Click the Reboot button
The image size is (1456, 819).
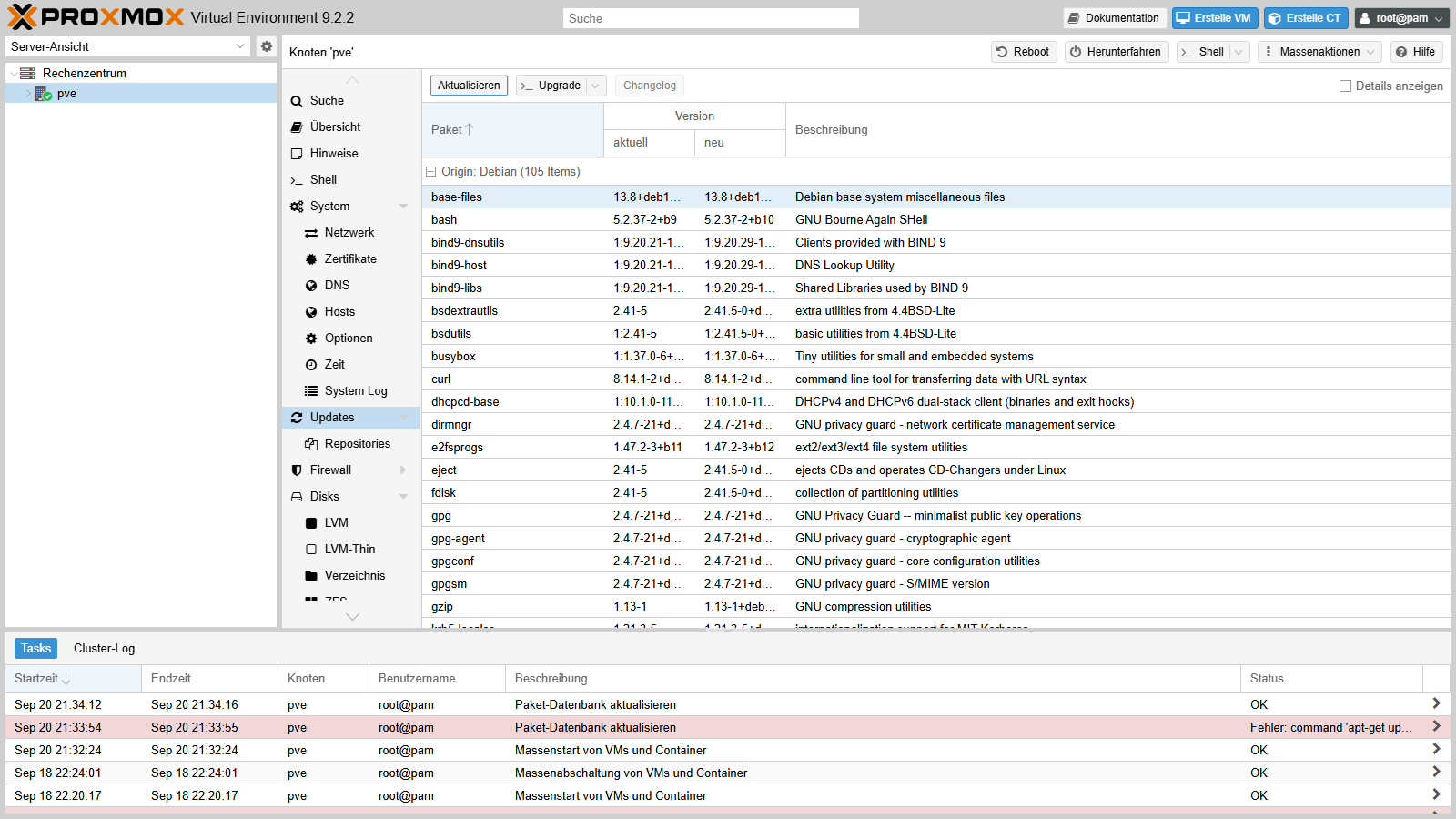coord(1024,52)
